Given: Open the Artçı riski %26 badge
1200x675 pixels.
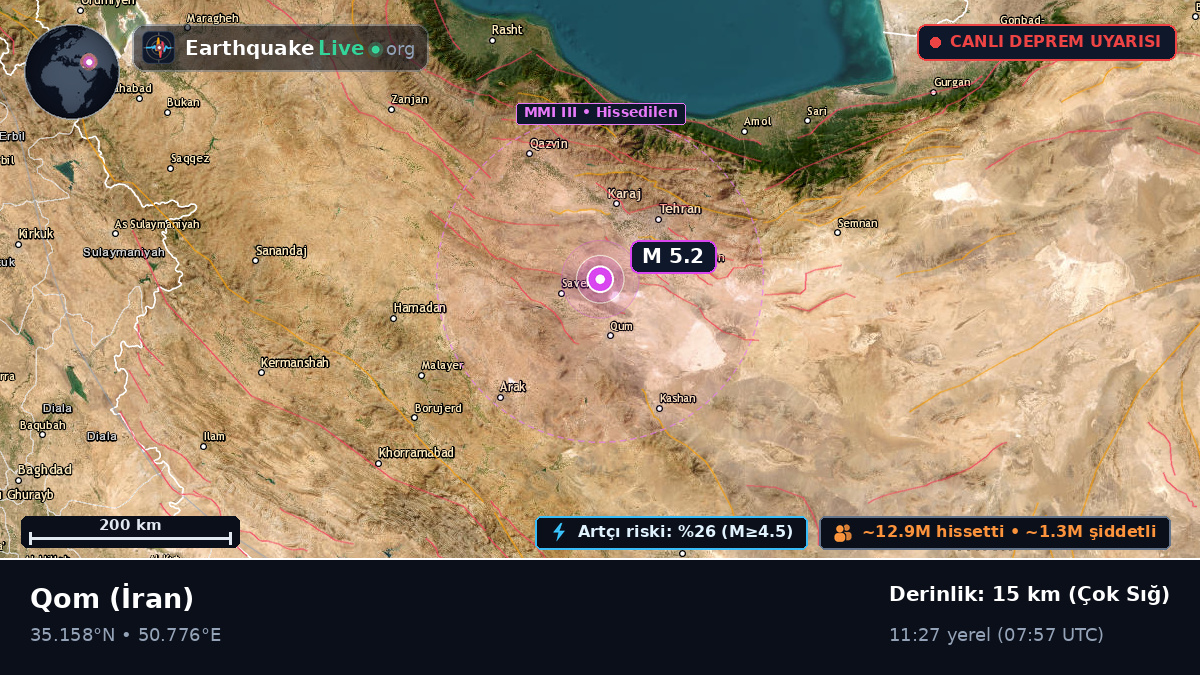Looking at the screenshot, I should pyautogui.click(x=672, y=532).
